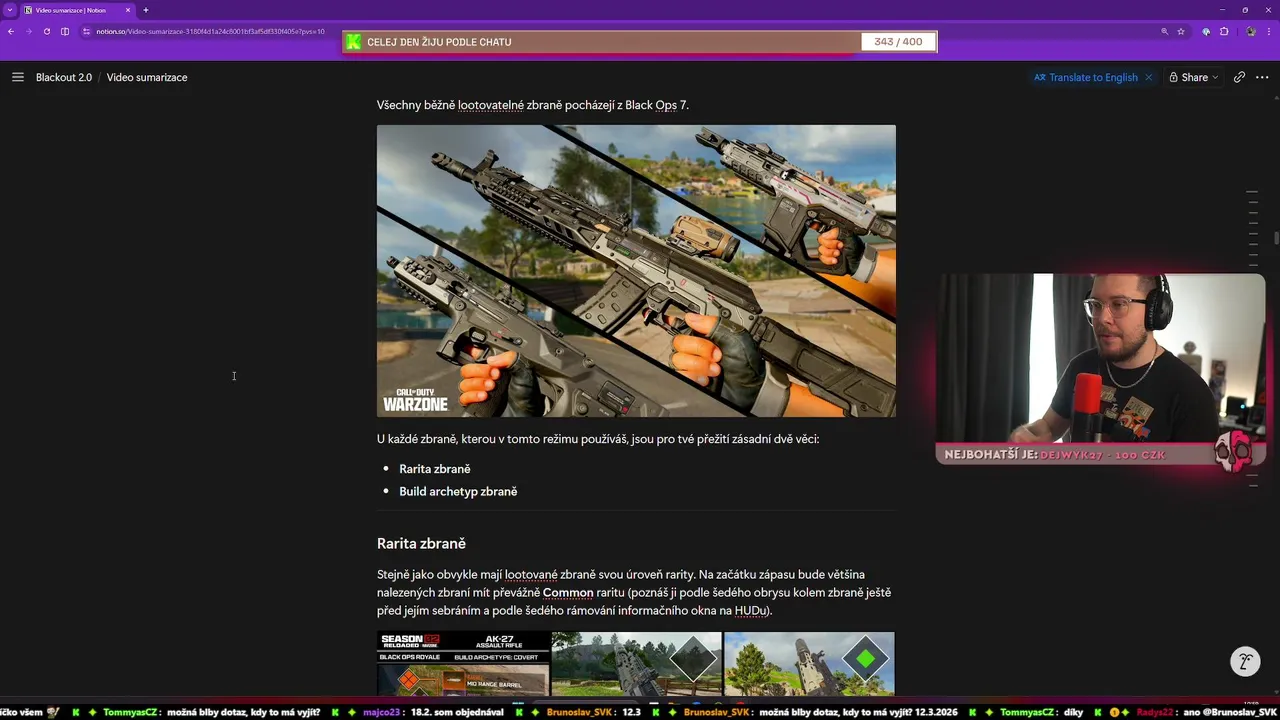Open the browser side panel icon
This screenshot has height=720, width=1280.
pyautogui.click(x=65, y=31)
